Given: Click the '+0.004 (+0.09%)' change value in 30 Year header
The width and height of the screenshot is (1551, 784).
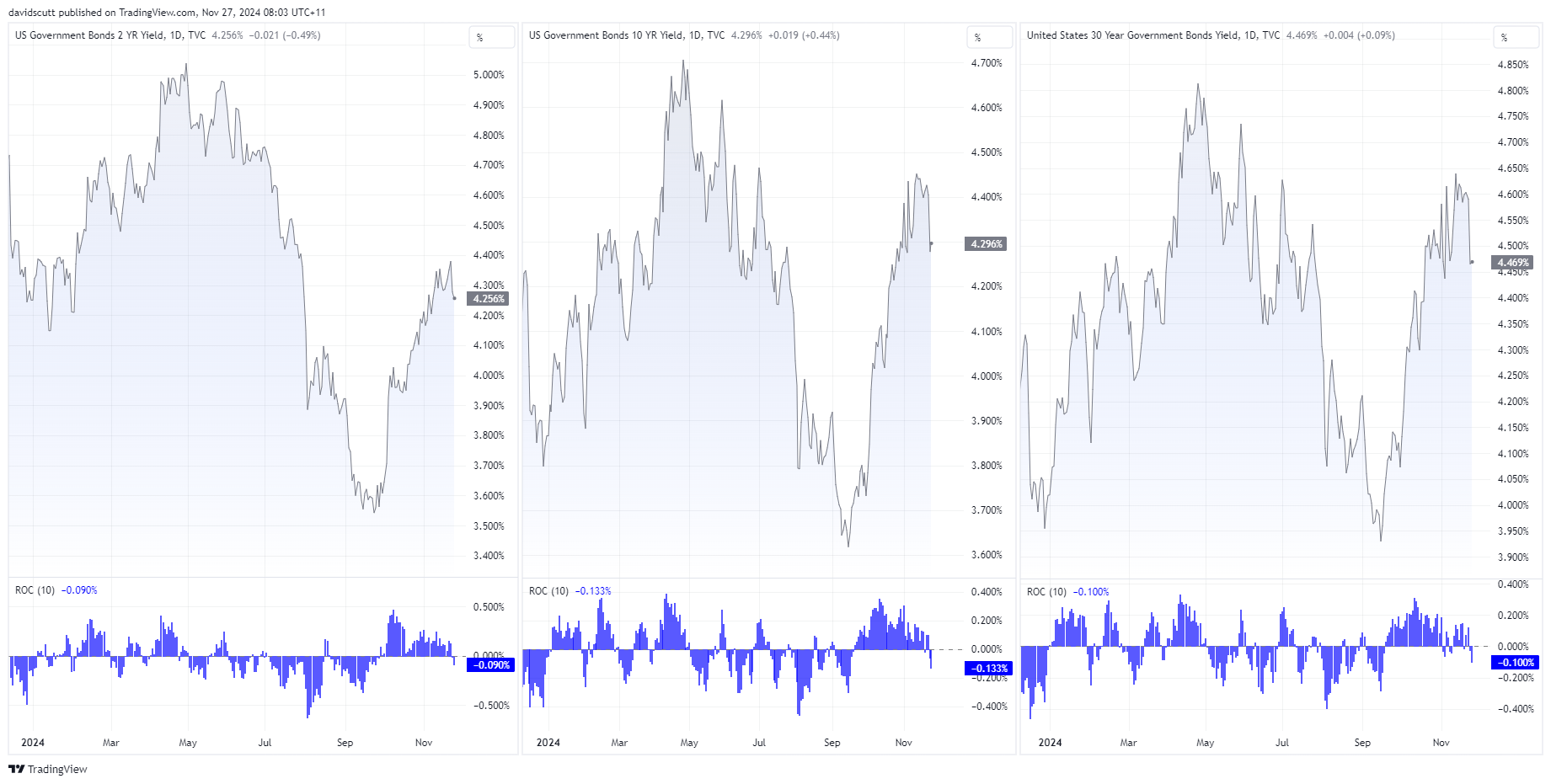Looking at the screenshot, I should (1359, 35).
